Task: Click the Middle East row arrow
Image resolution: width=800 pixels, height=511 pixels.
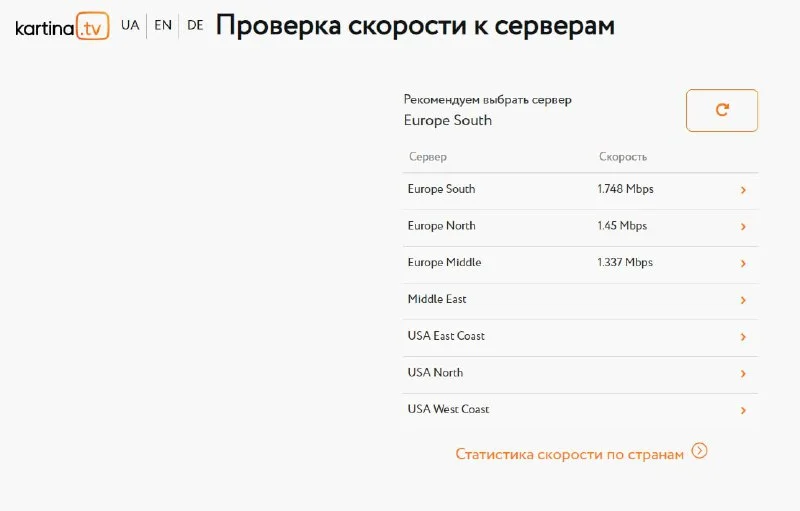Action: pos(743,300)
